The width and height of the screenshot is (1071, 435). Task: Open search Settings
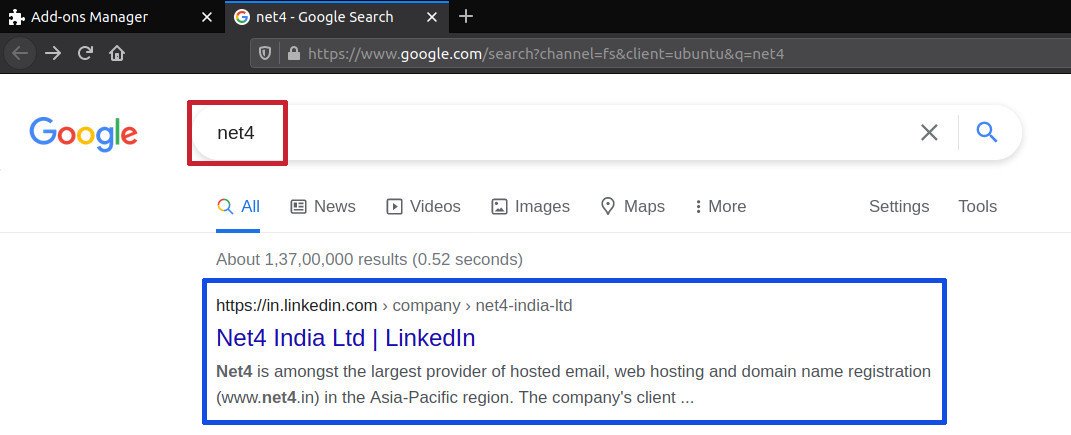(899, 206)
